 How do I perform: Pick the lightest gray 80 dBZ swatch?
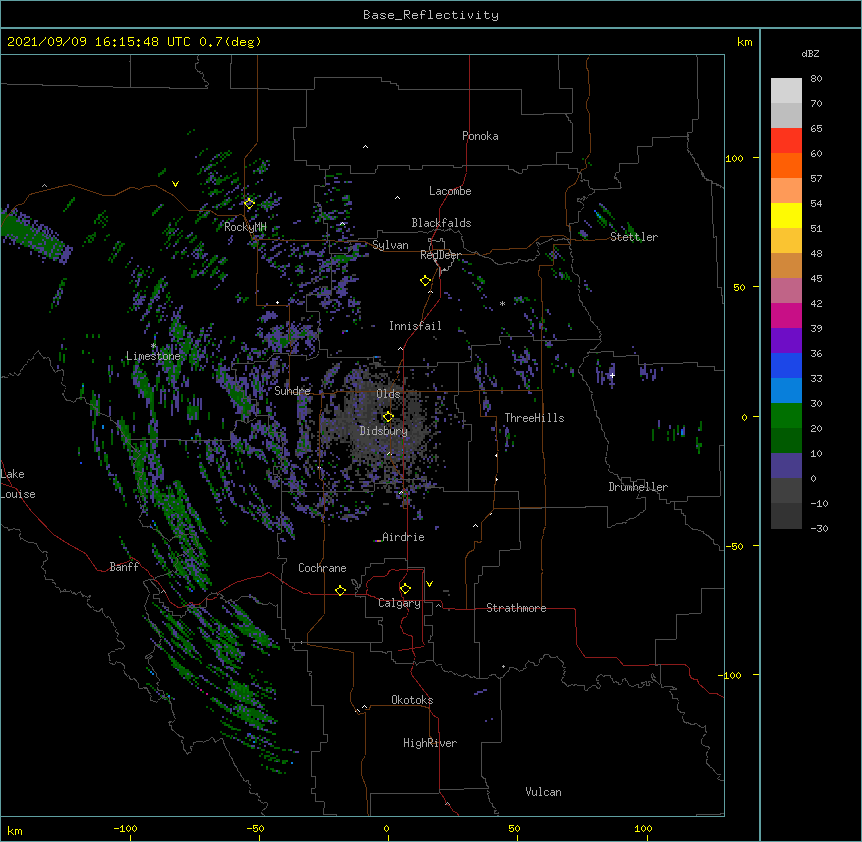(x=786, y=91)
